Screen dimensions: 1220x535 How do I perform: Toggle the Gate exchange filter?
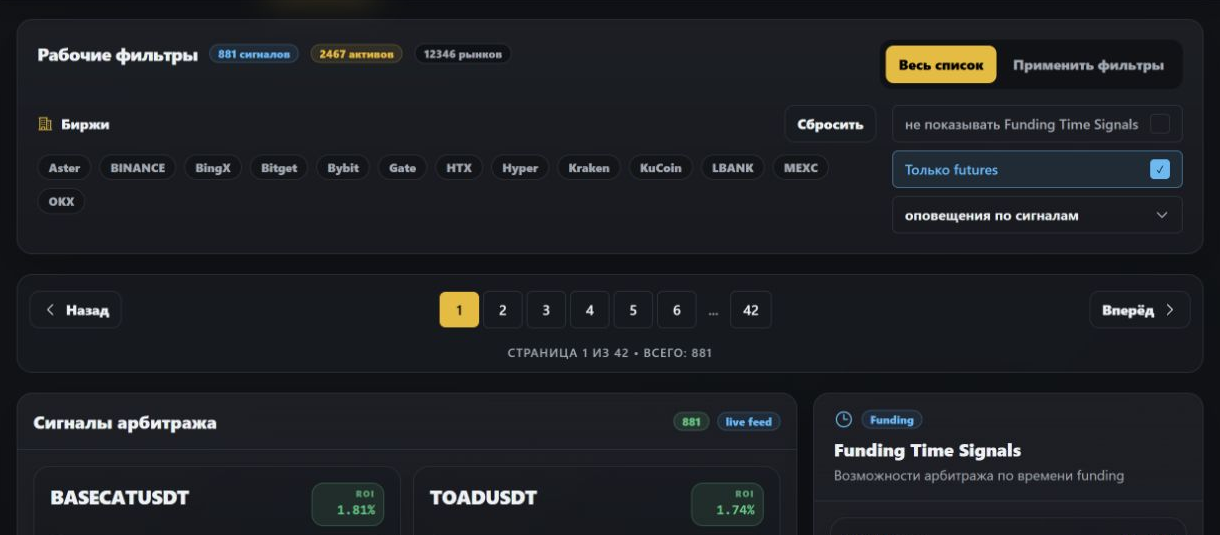click(403, 168)
